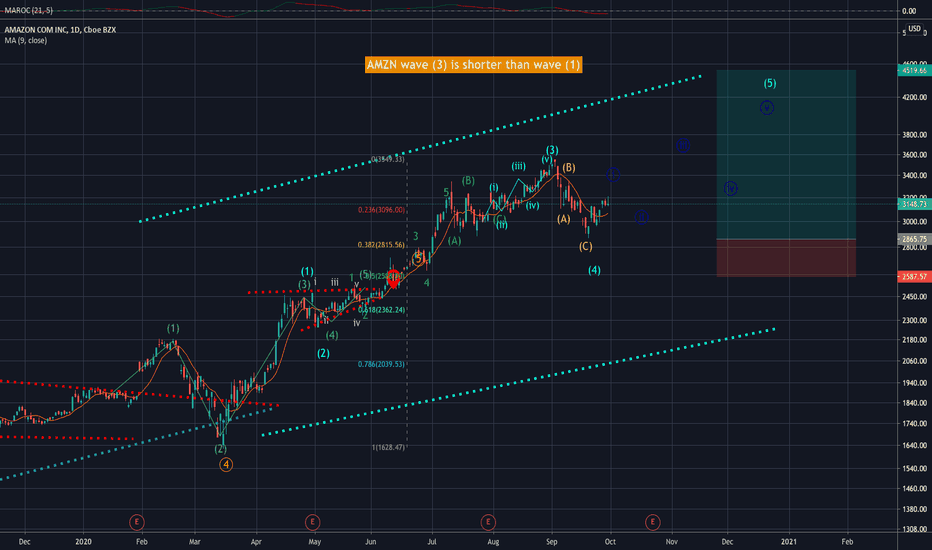Click the red location pin marker on chart
The image size is (932, 550).
[x=393, y=278]
